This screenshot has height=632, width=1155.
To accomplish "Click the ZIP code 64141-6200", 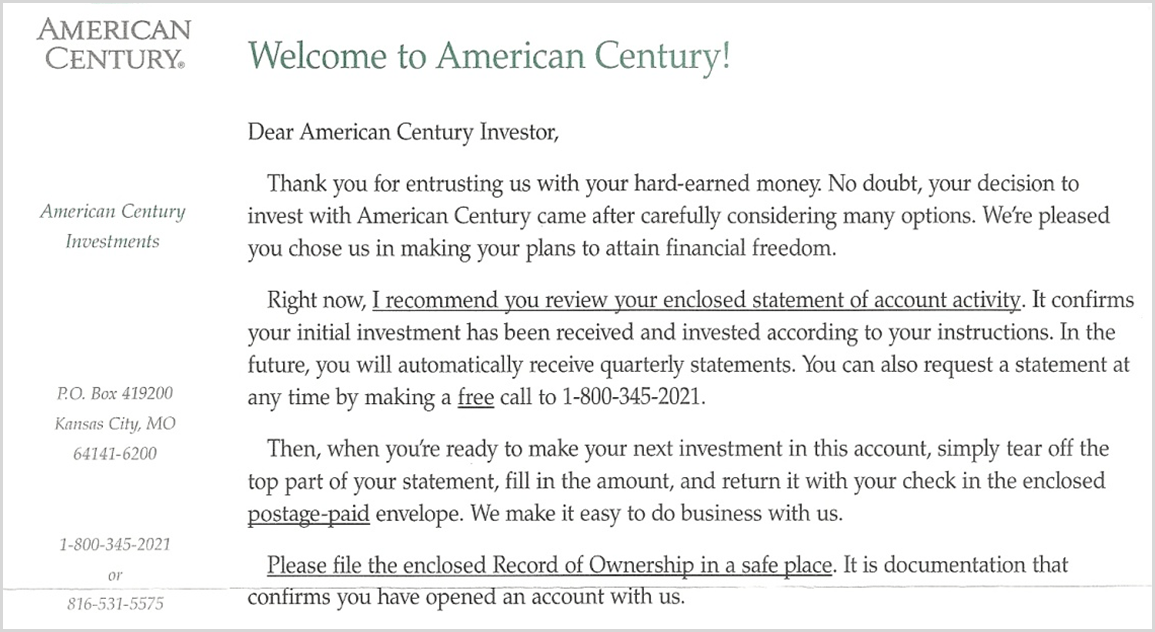I will pyautogui.click(x=115, y=454).
